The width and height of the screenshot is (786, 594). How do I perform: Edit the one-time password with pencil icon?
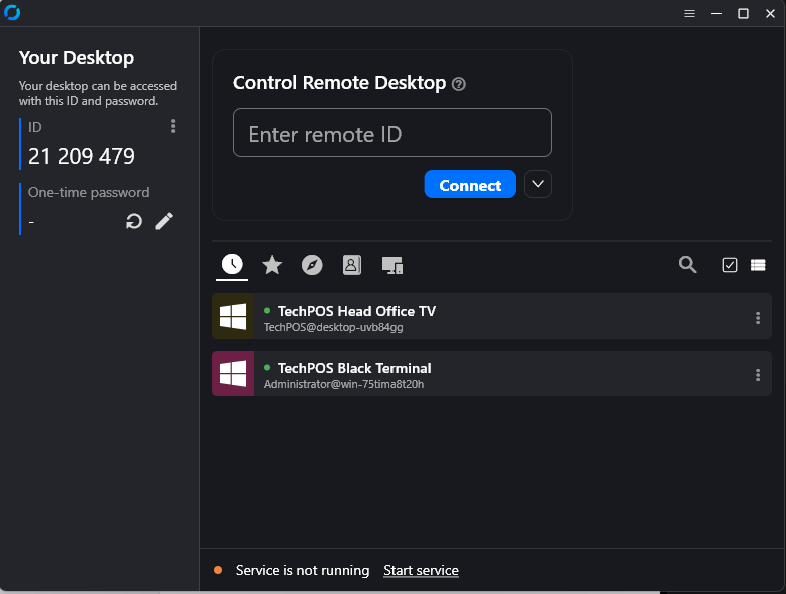(164, 221)
